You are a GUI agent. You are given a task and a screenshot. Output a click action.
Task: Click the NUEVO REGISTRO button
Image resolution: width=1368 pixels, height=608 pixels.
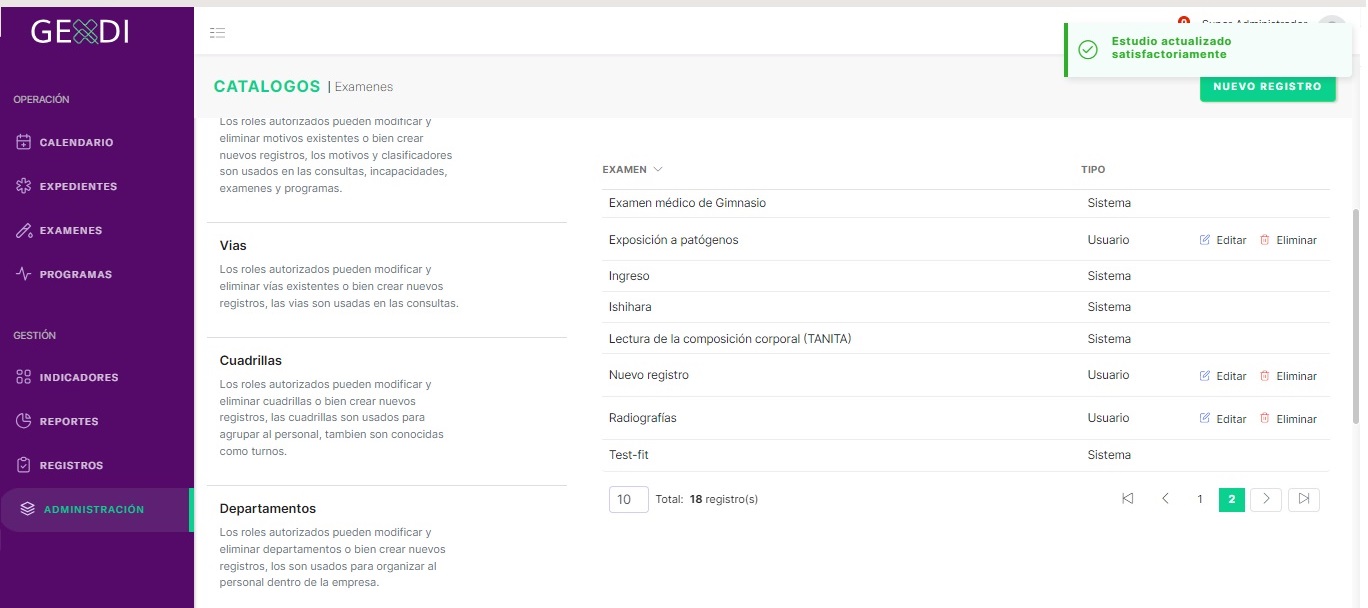[x=1268, y=87]
